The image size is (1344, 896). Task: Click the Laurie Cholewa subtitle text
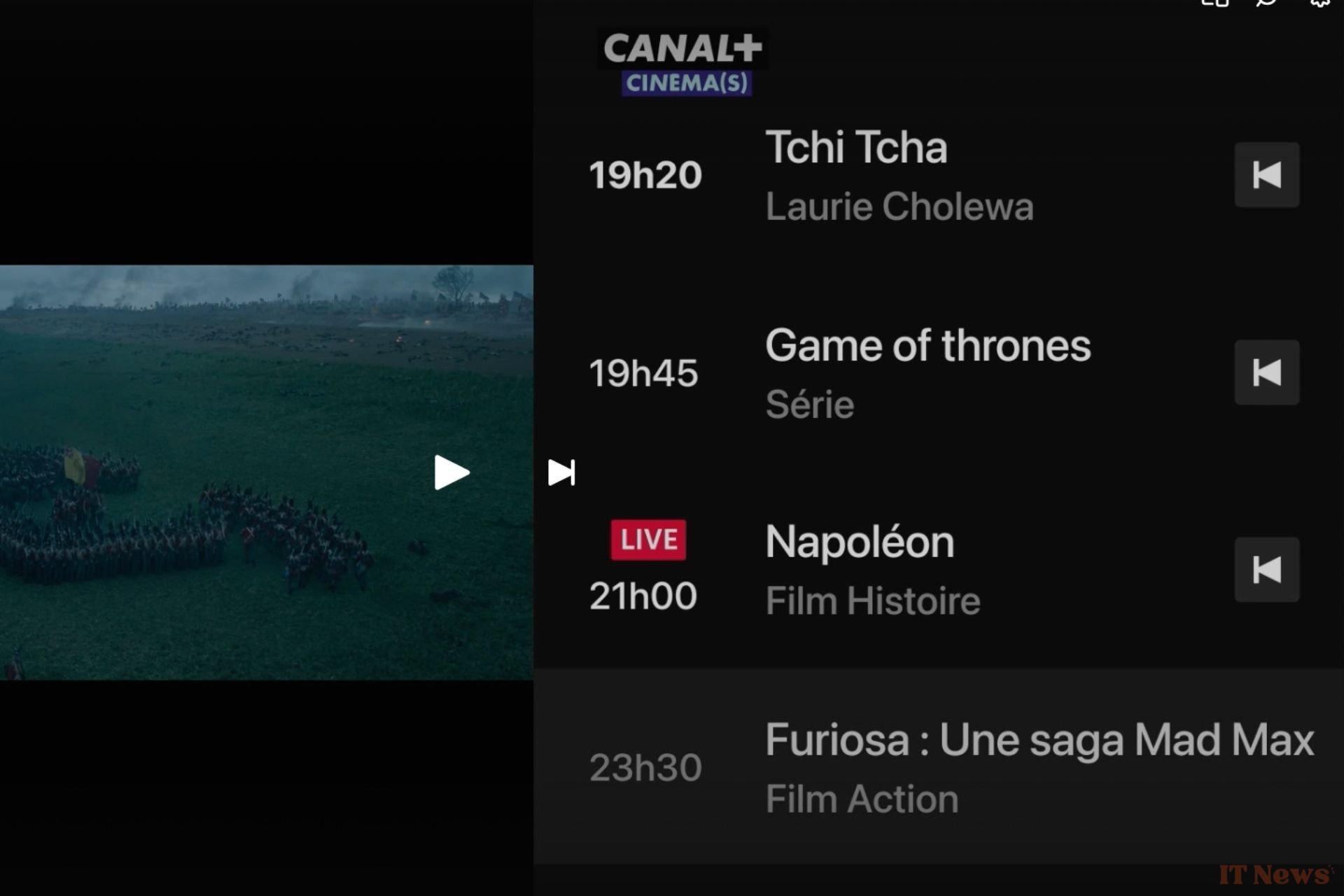click(x=902, y=206)
